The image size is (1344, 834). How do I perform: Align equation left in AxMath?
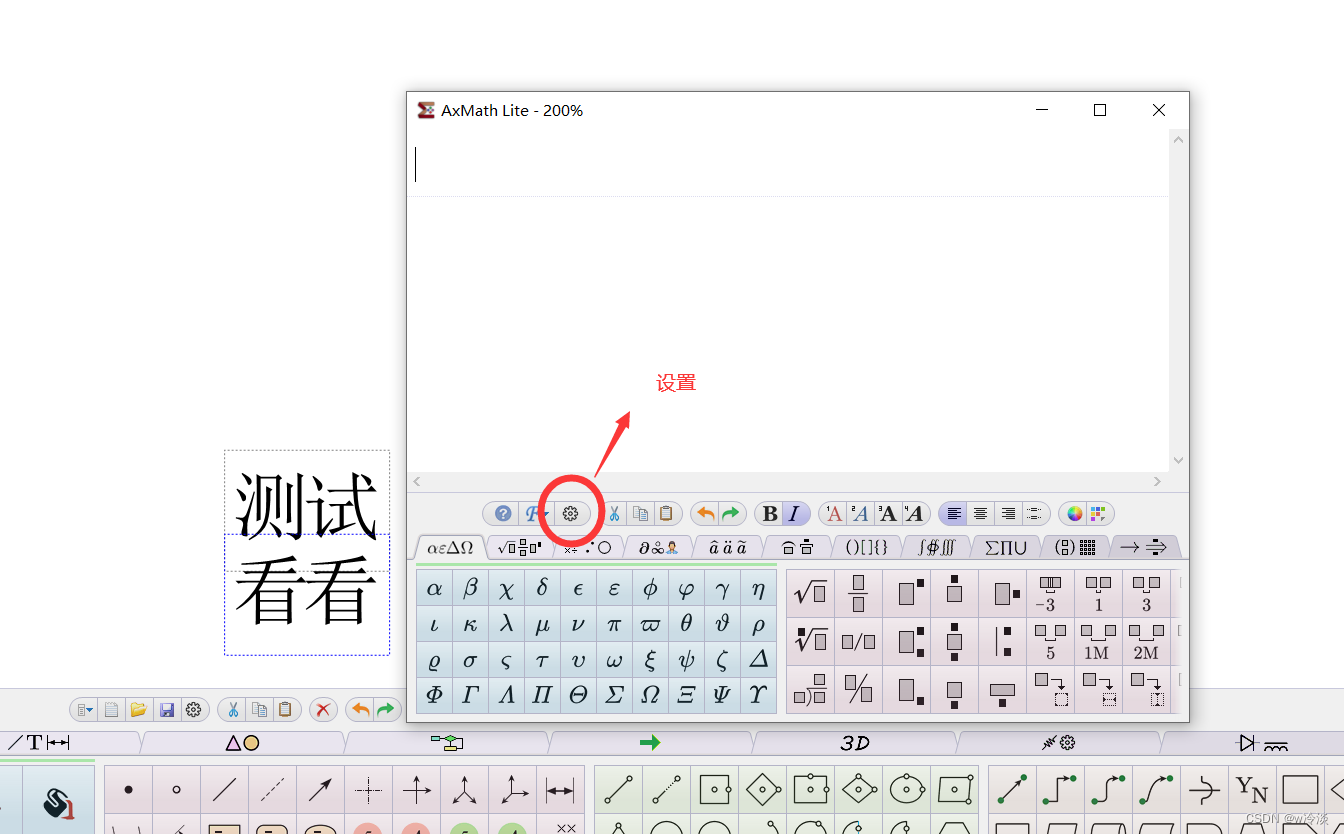955,514
